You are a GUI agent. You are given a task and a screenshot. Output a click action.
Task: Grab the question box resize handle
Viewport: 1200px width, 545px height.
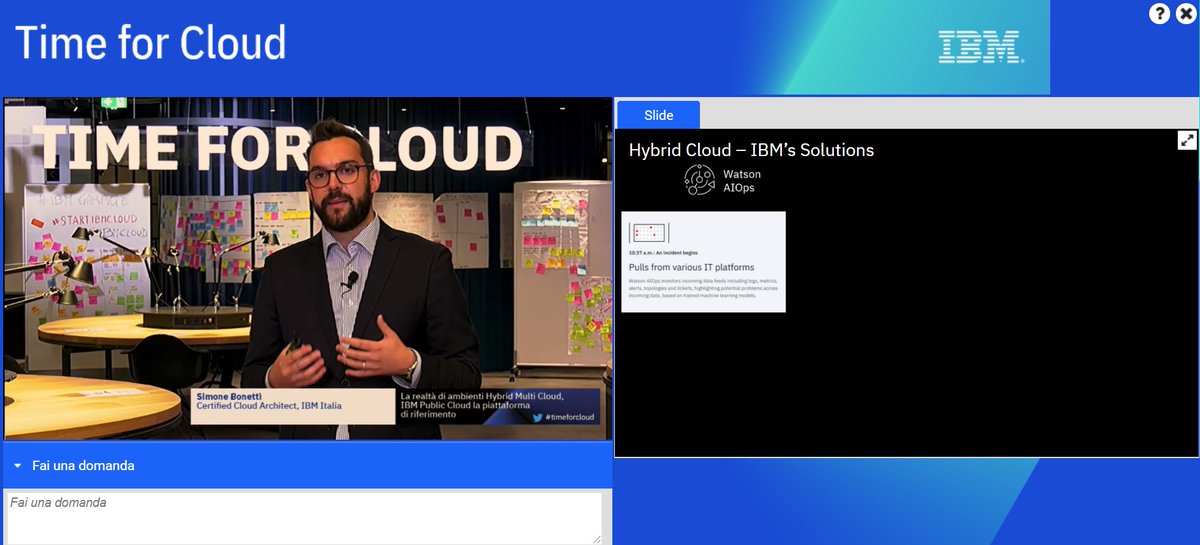coord(597,539)
